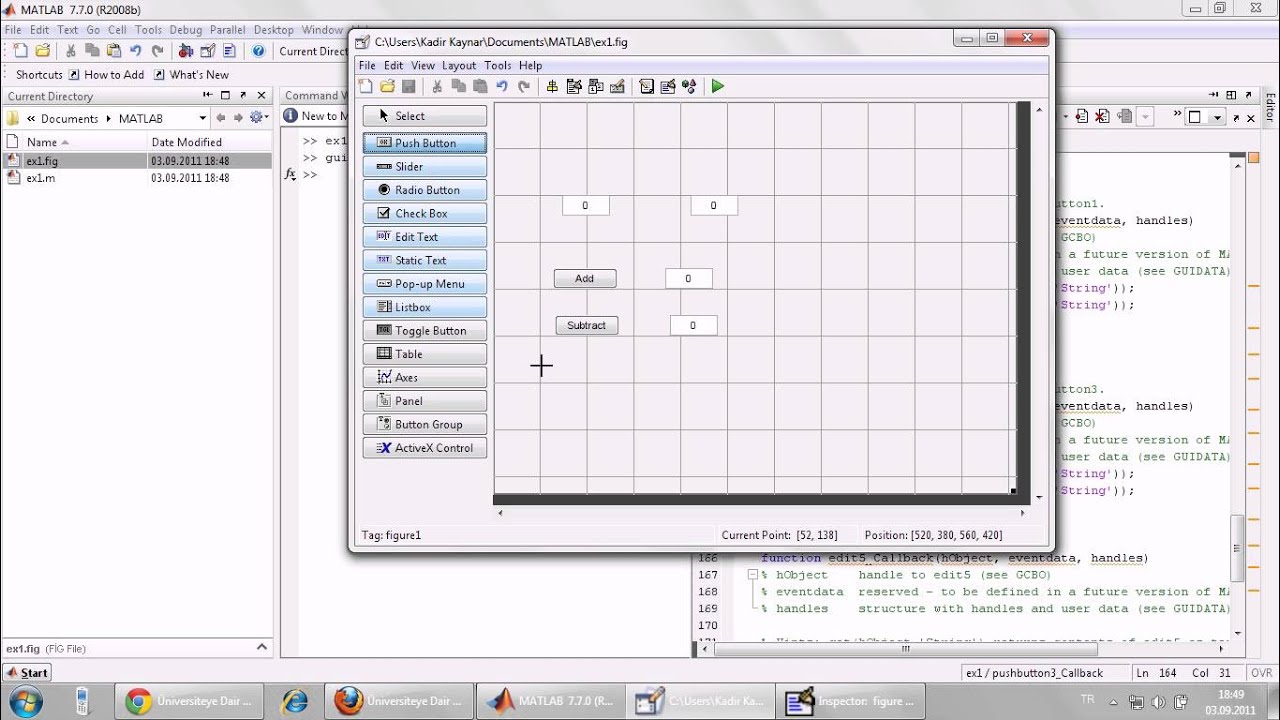Choose ActiveX Control component in palette

point(425,448)
